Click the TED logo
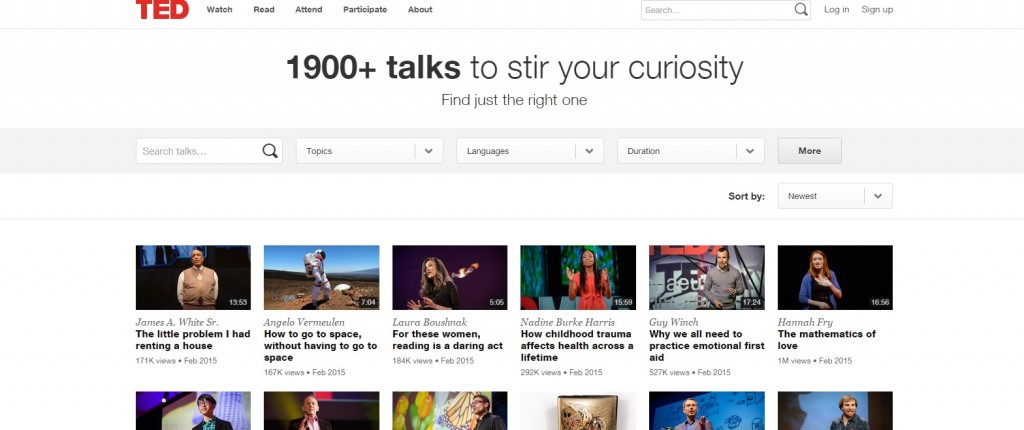This screenshot has height=430, width=1024. 162,8
